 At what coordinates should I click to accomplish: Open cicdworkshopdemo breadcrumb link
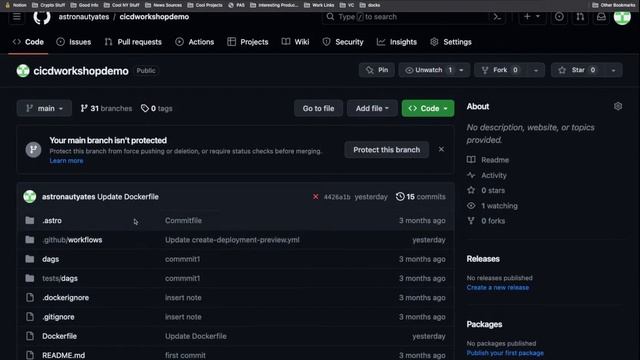click(x=154, y=17)
